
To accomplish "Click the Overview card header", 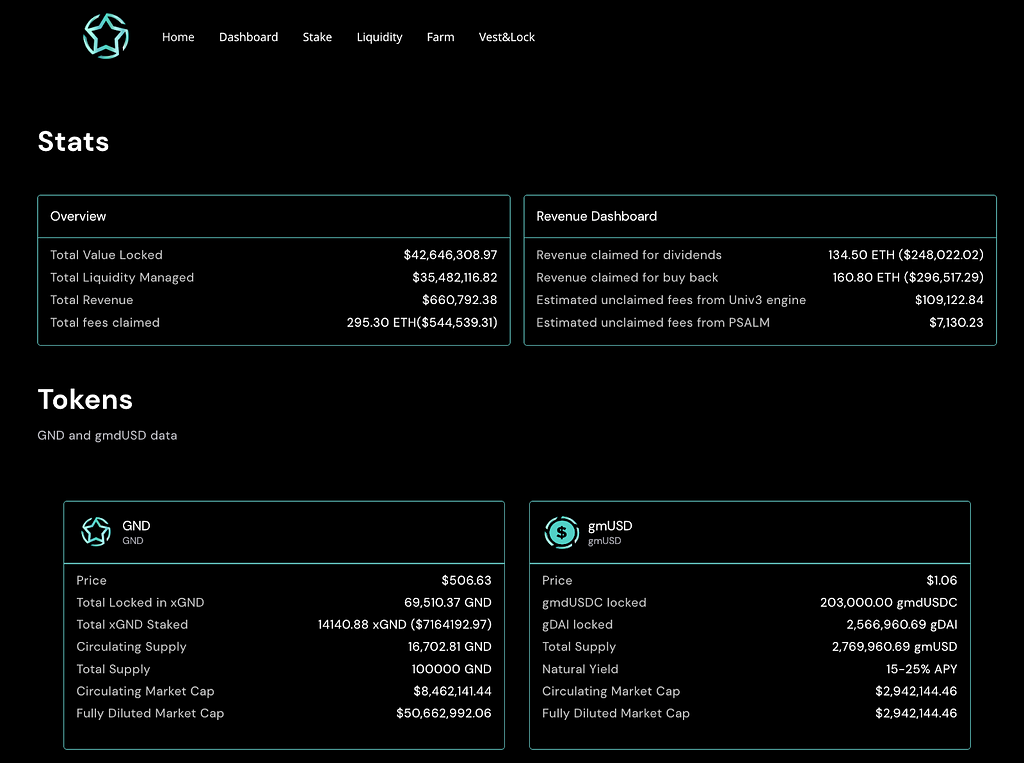I will [x=78, y=216].
